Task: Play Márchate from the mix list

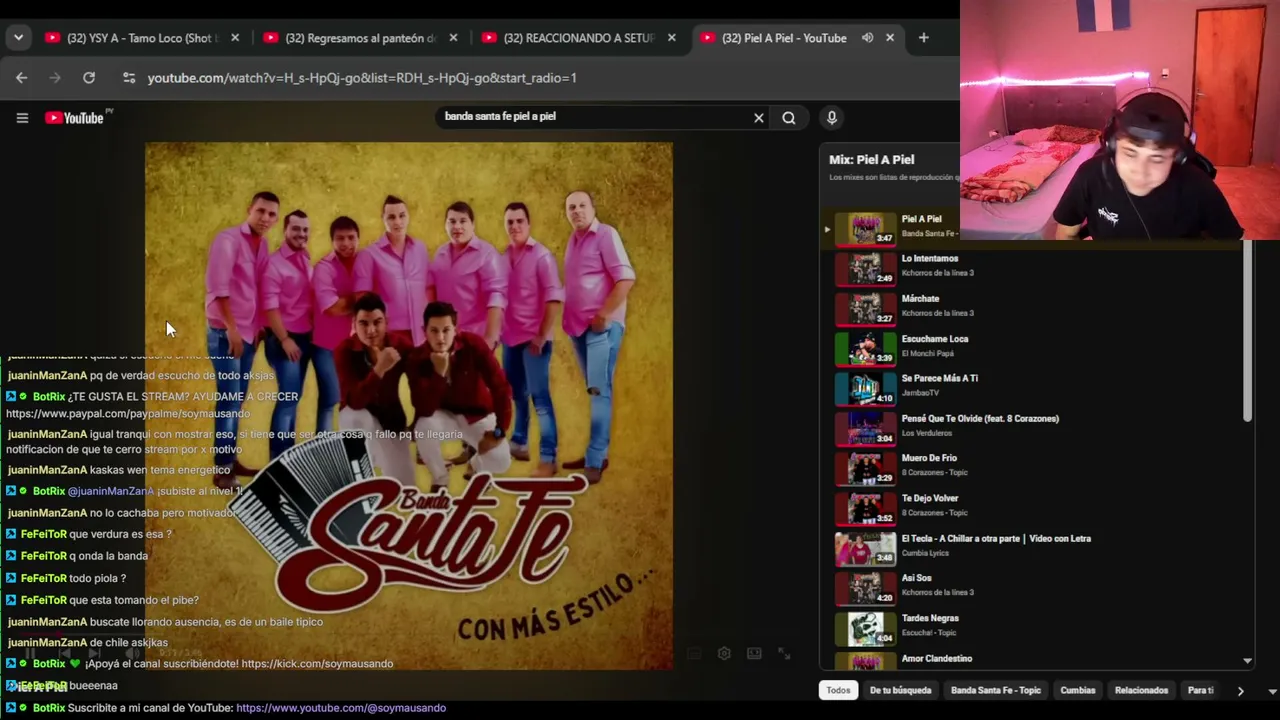Action: click(x=920, y=299)
